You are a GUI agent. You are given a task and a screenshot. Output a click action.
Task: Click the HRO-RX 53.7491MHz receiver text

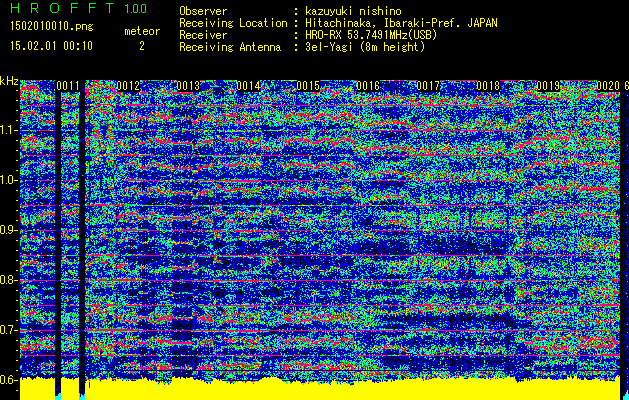(370, 34)
